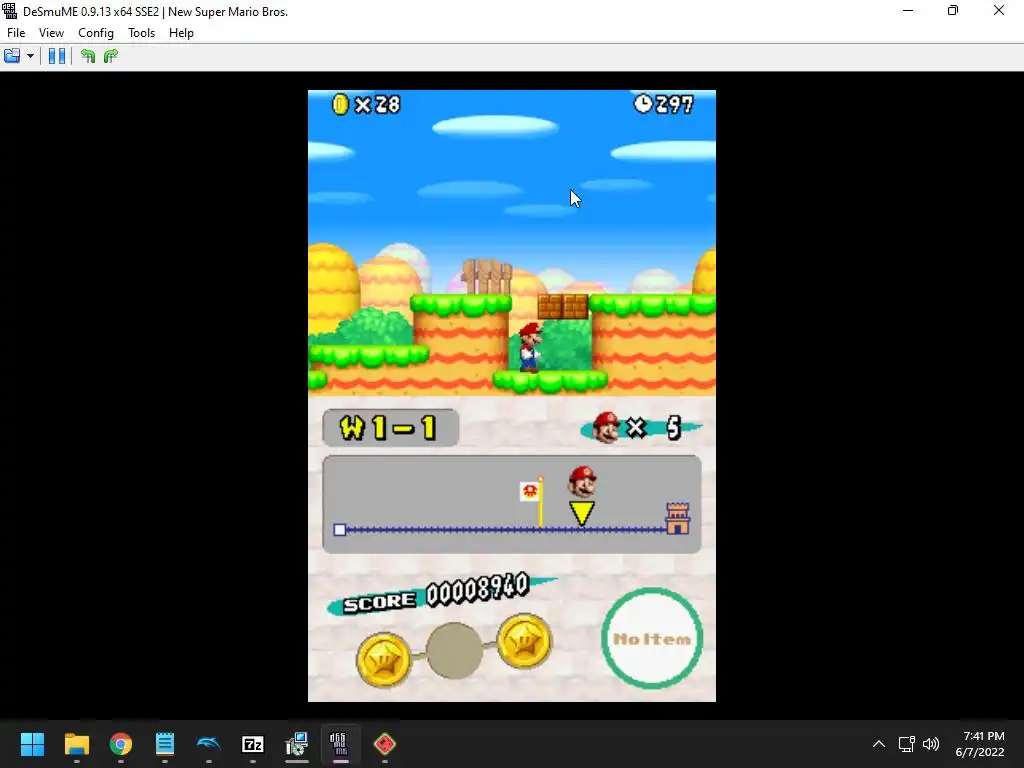1024x768 pixels.
Task: Expand the Open ROM recent-files dropdown arrow
Action: 30,56
